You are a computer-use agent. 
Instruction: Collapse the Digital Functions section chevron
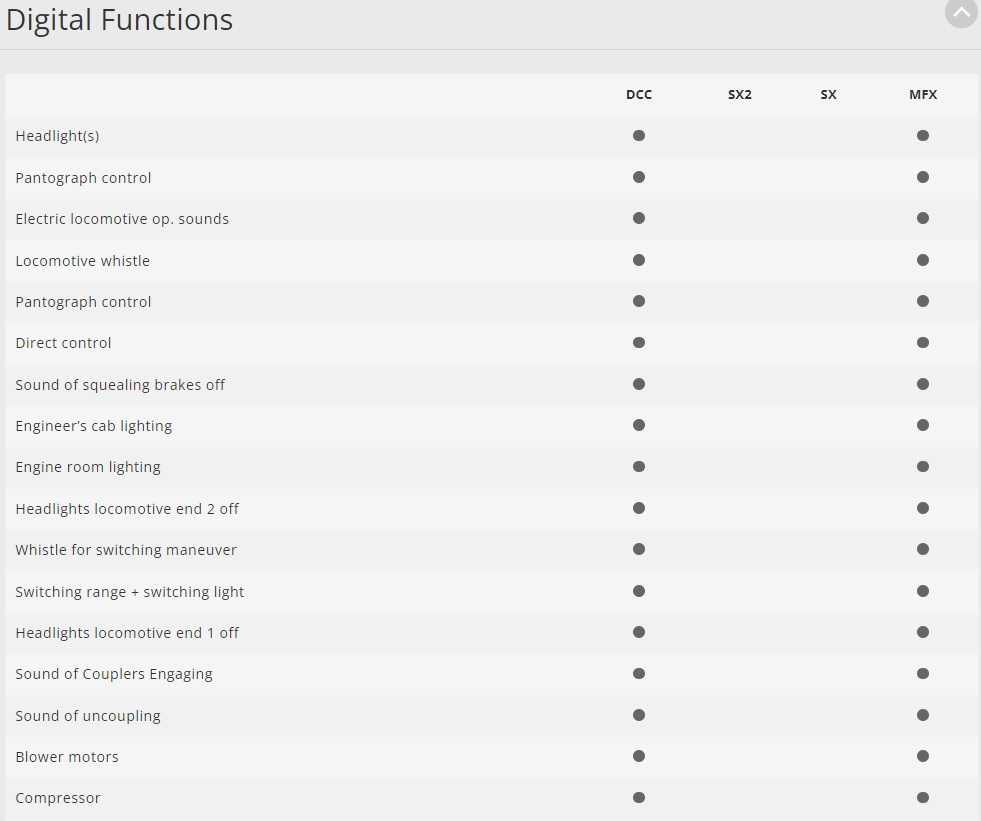(961, 13)
